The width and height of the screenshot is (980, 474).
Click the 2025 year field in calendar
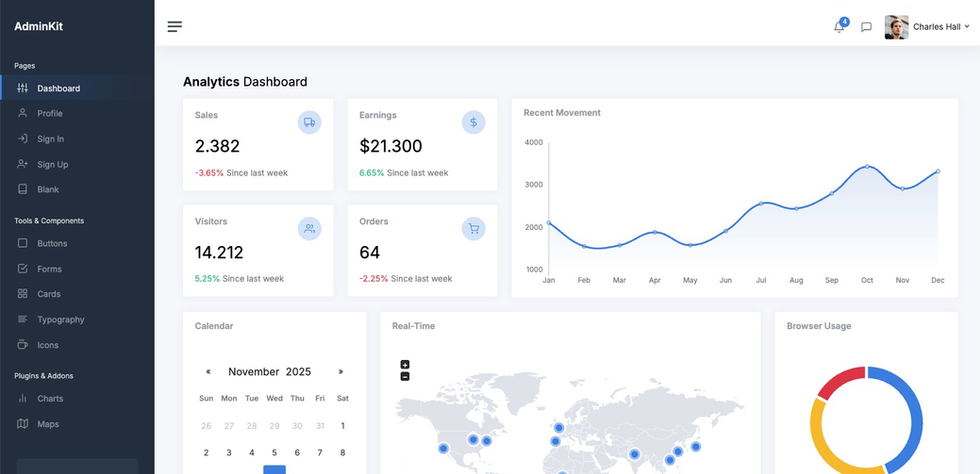tap(298, 371)
